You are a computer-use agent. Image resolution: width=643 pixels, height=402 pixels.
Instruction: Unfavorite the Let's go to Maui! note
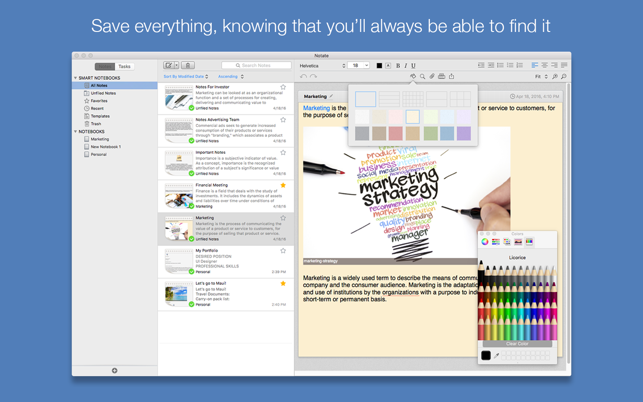pos(283,283)
